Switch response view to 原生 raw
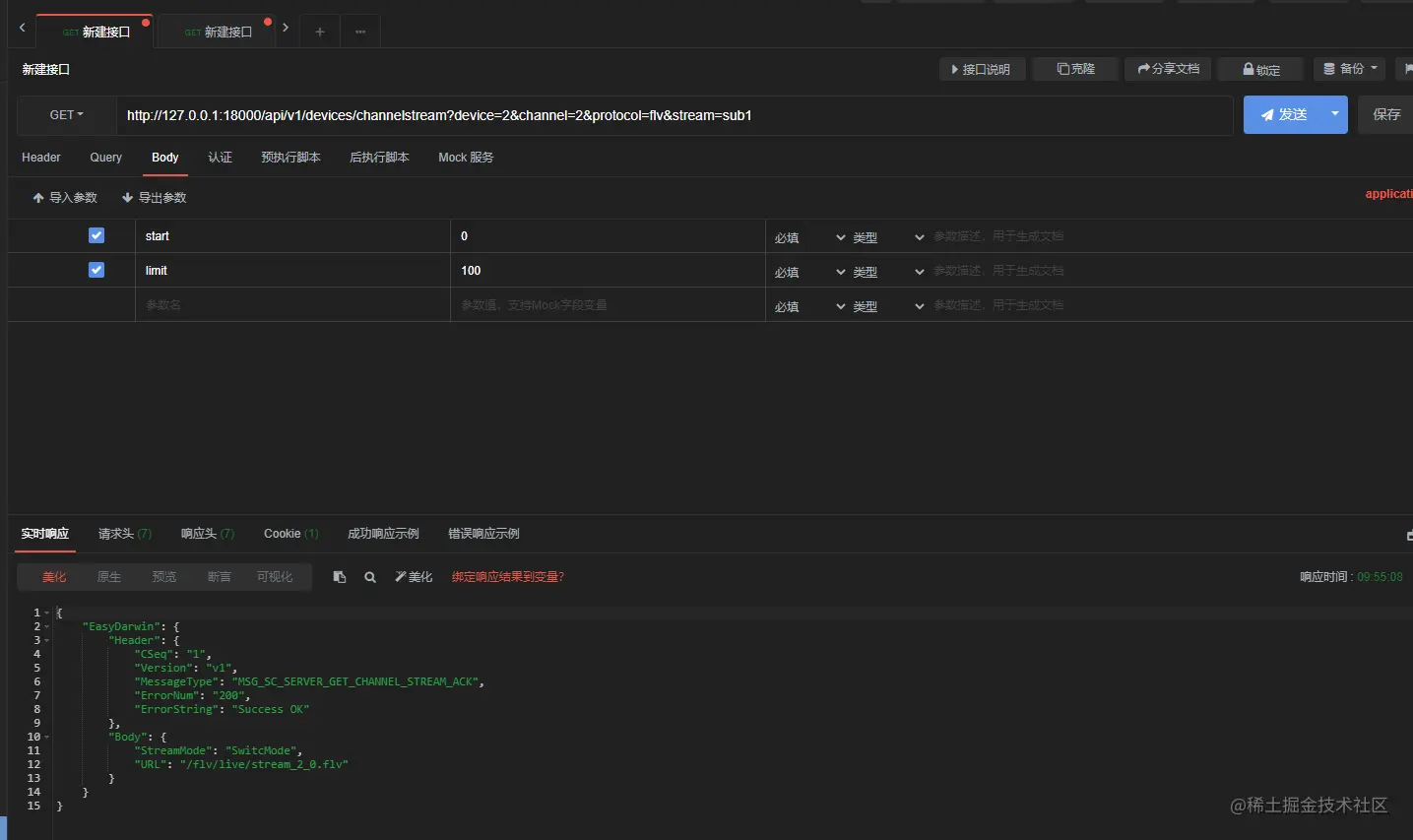Screen dimensions: 1413x840 point(109,577)
